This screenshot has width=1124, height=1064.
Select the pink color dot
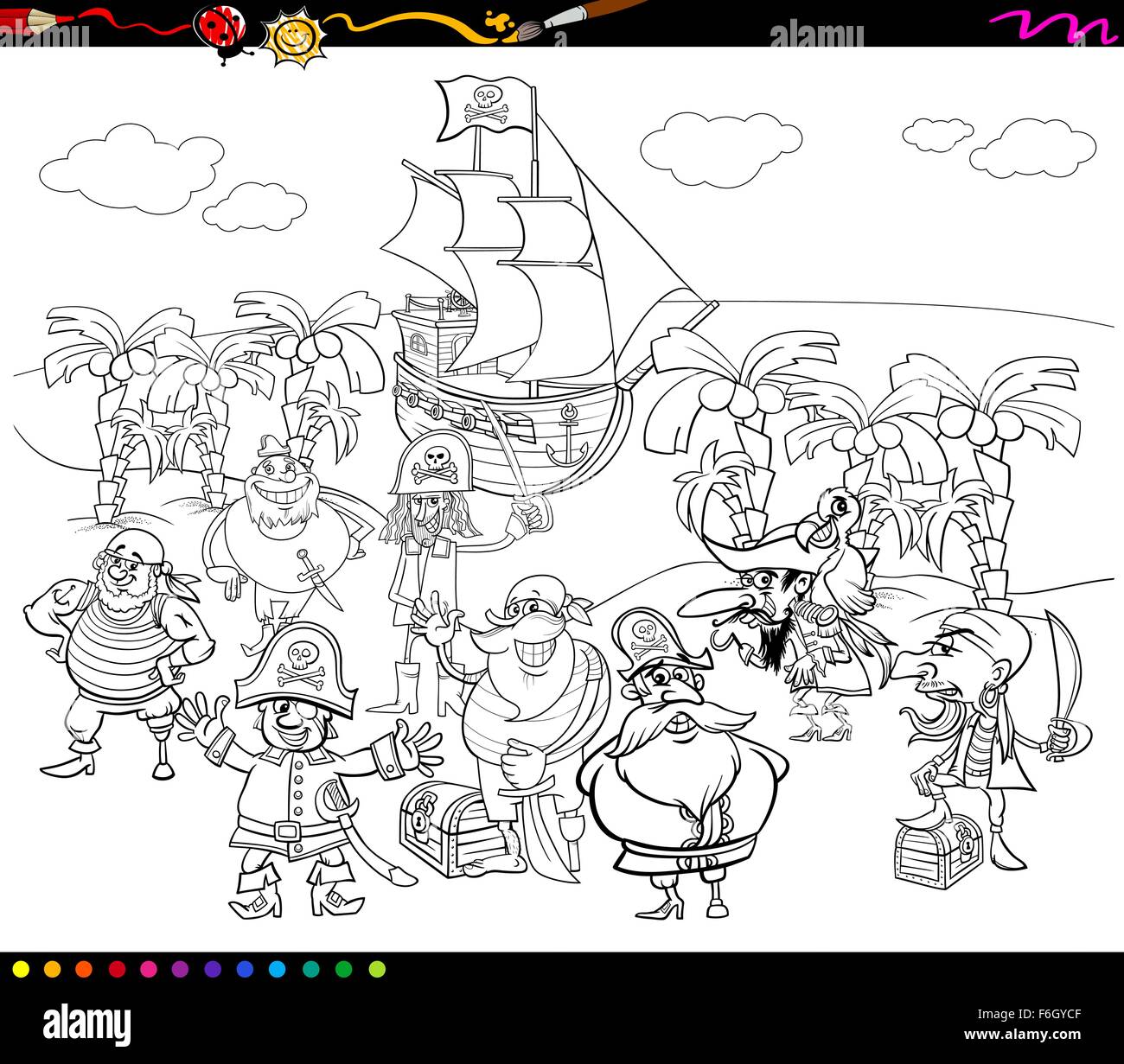(x=150, y=969)
